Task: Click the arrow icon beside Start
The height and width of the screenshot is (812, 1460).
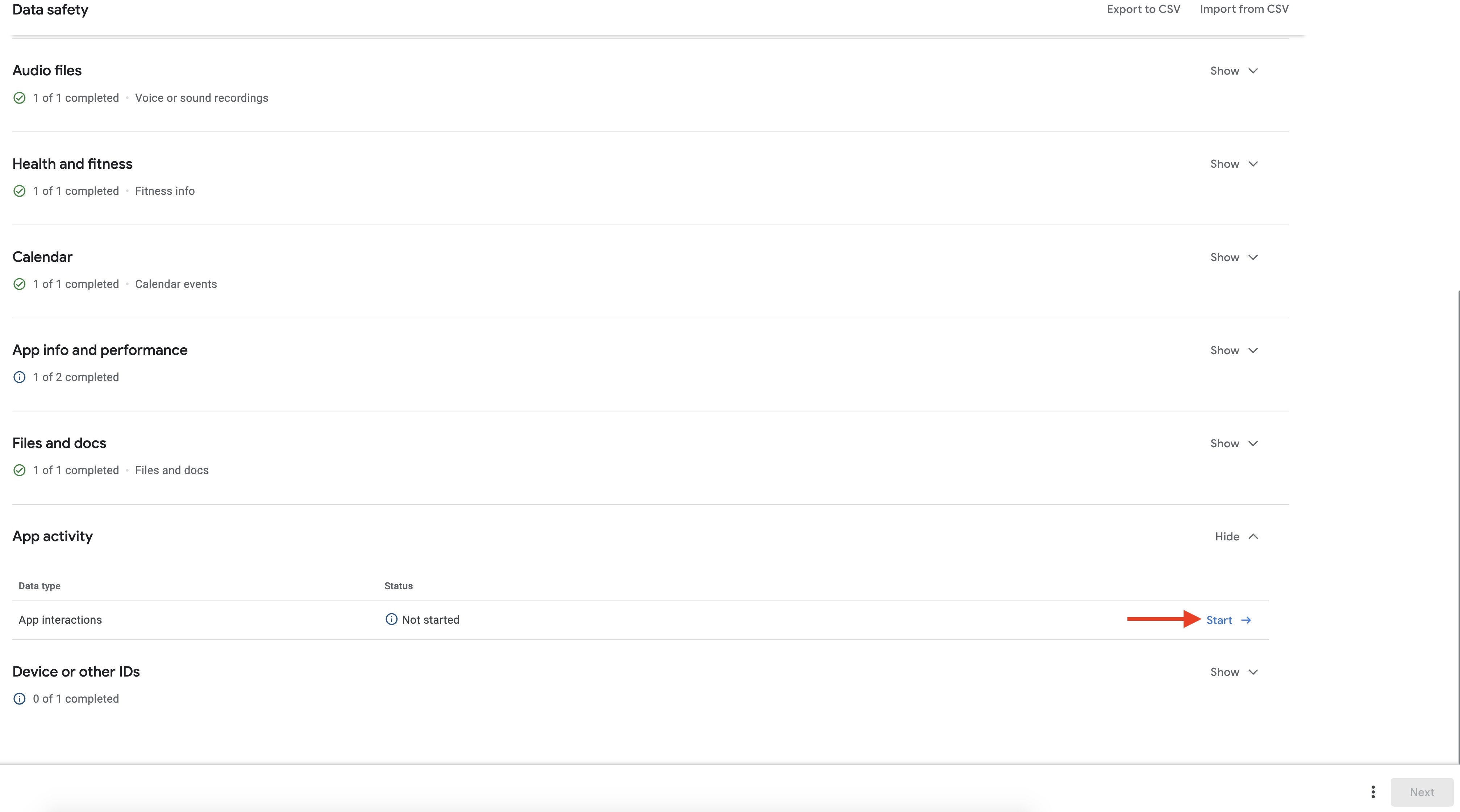Action: (1246, 620)
